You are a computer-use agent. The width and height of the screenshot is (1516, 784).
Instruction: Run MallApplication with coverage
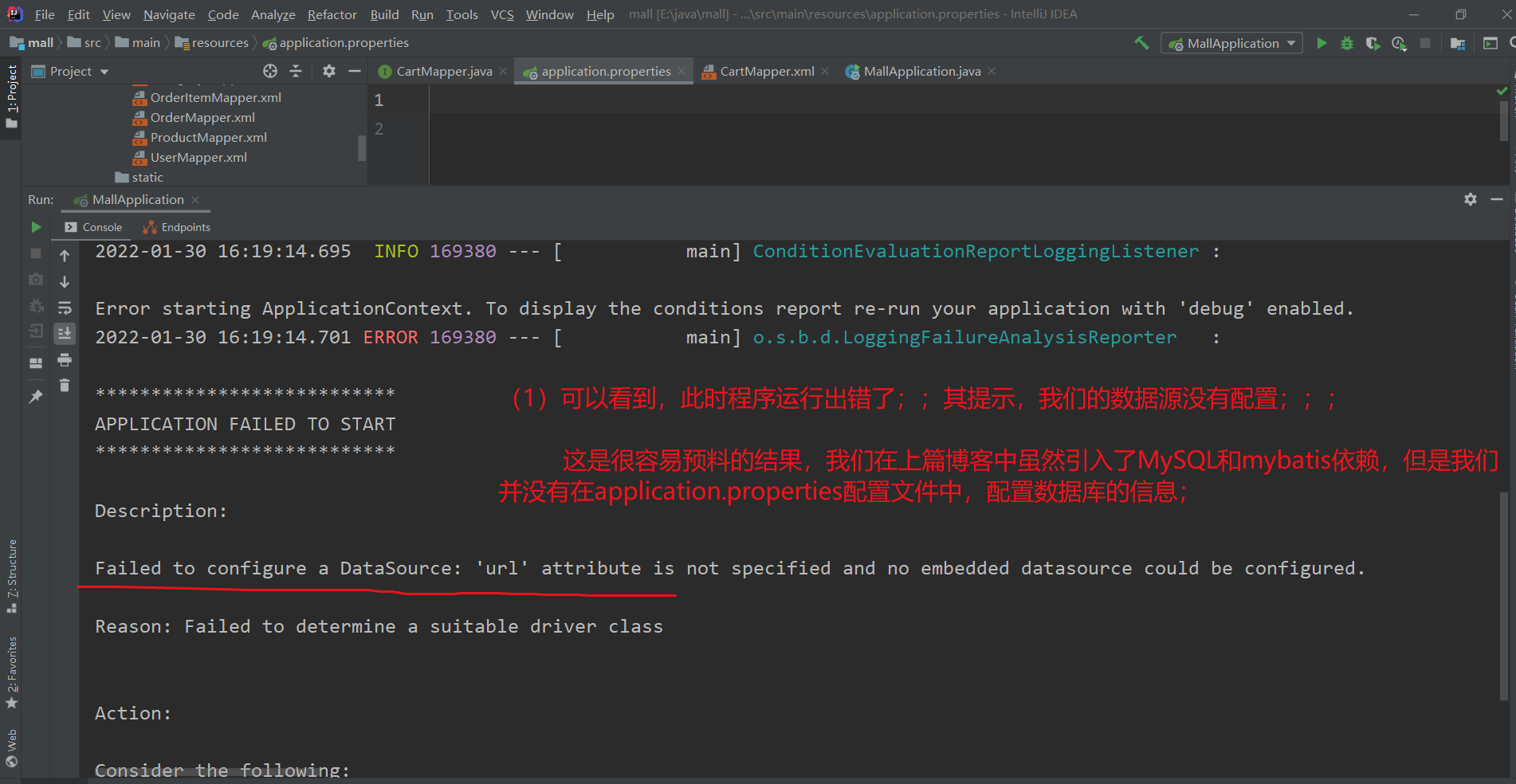click(x=1373, y=43)
